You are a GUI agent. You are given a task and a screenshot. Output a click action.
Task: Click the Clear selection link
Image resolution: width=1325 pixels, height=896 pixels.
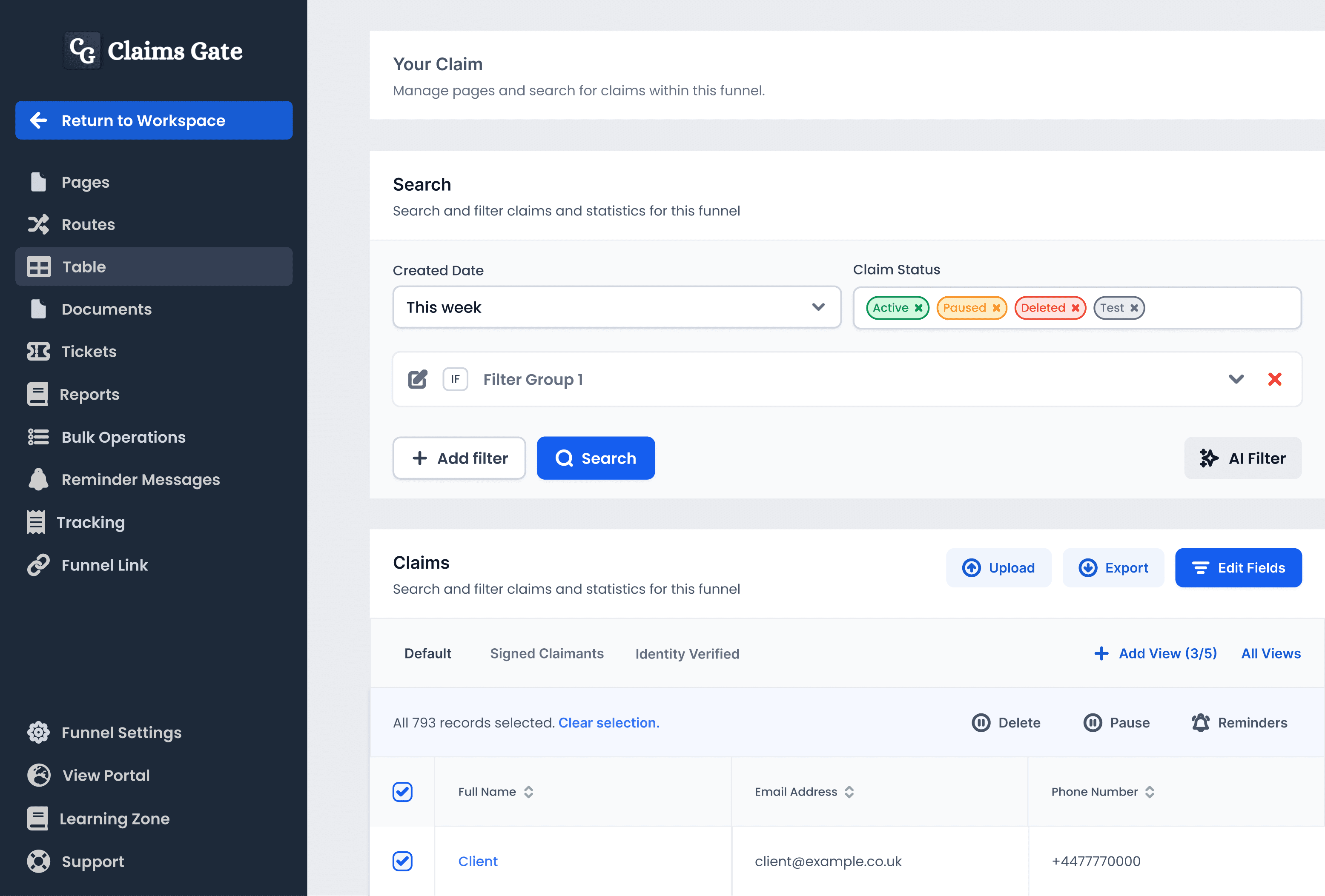pyautogui.click(x=608, y=723)
